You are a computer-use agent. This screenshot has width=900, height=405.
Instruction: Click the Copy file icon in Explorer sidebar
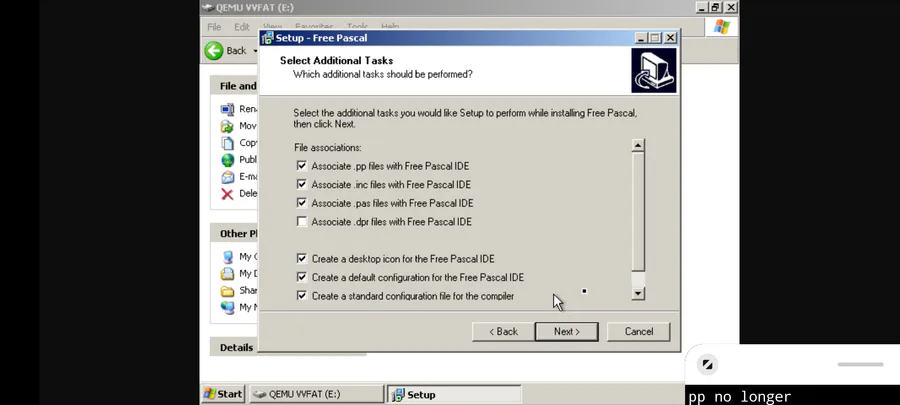[x=228, y=143]
